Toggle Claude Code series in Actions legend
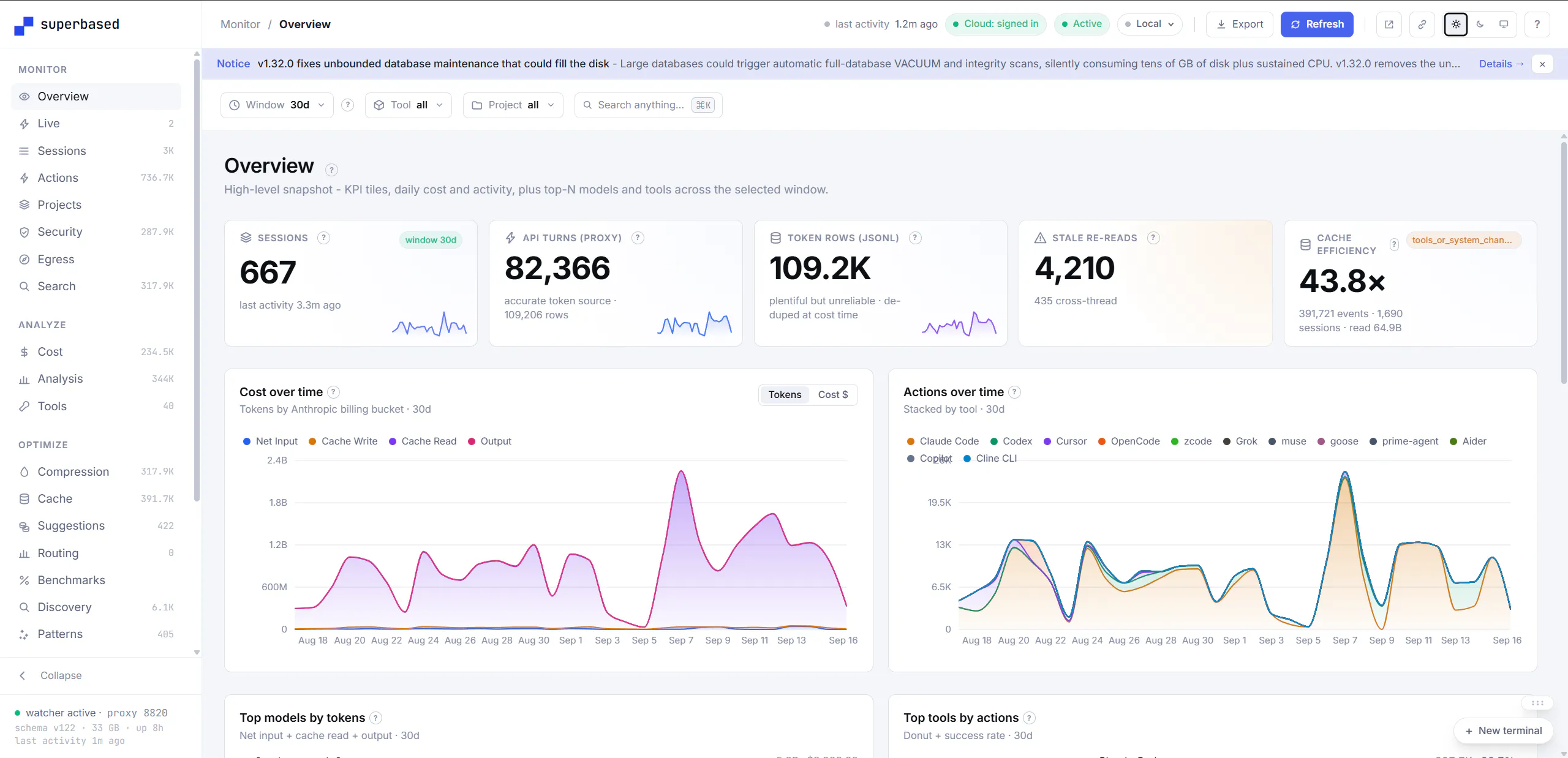 (943, 441)
